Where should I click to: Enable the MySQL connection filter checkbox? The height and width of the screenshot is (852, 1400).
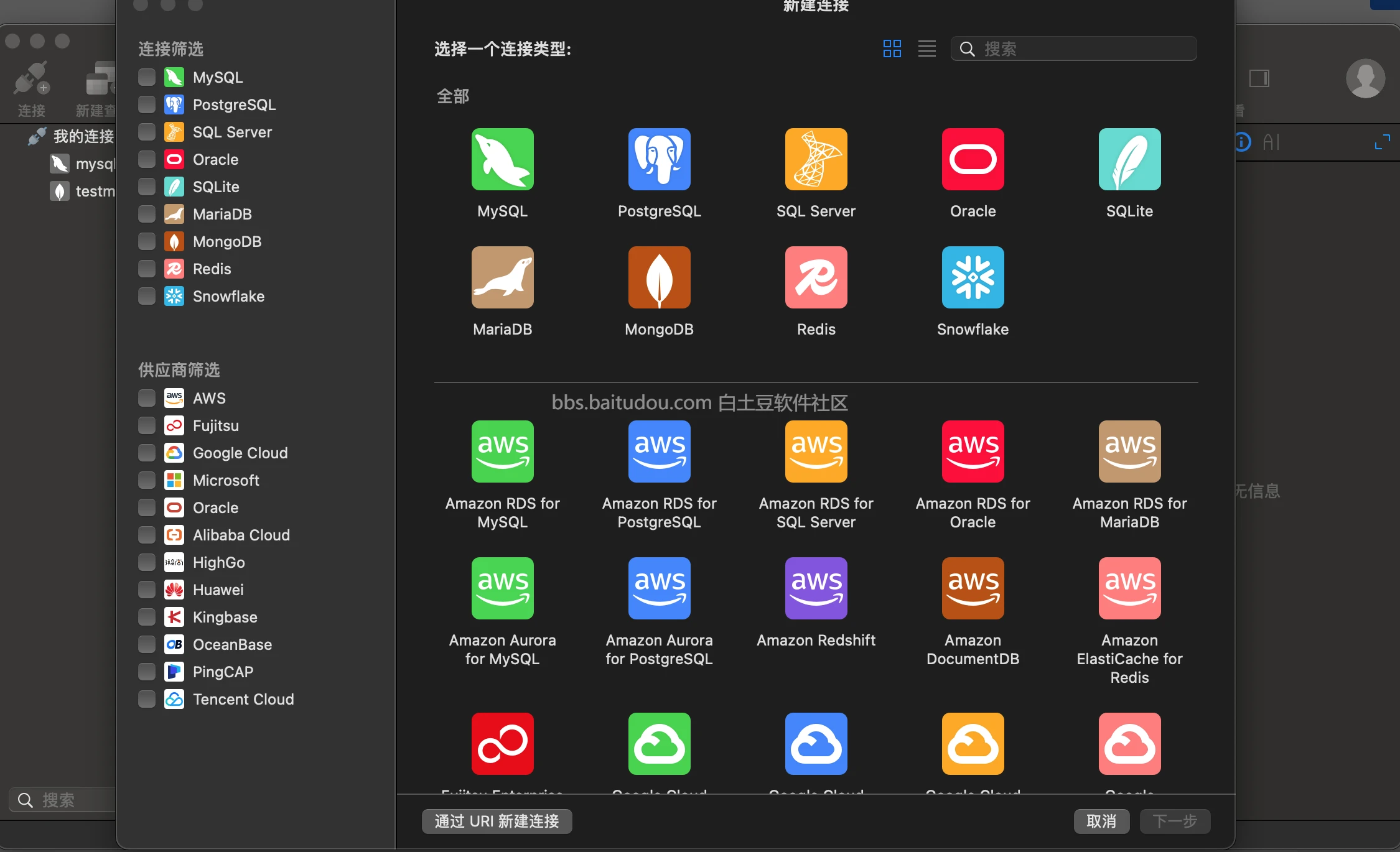147,77
